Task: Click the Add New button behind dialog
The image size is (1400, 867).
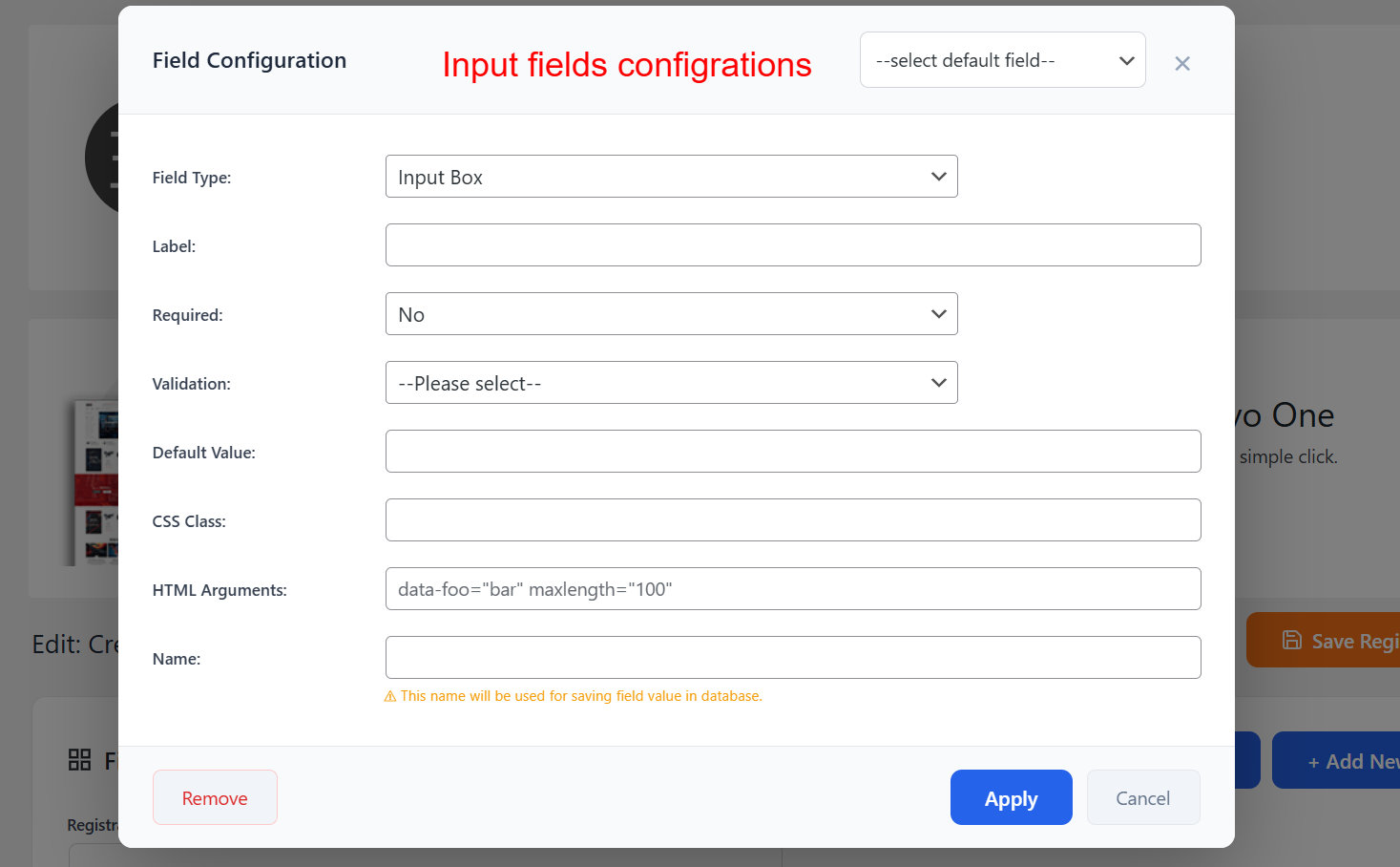Action: (x=1336, y=761)
